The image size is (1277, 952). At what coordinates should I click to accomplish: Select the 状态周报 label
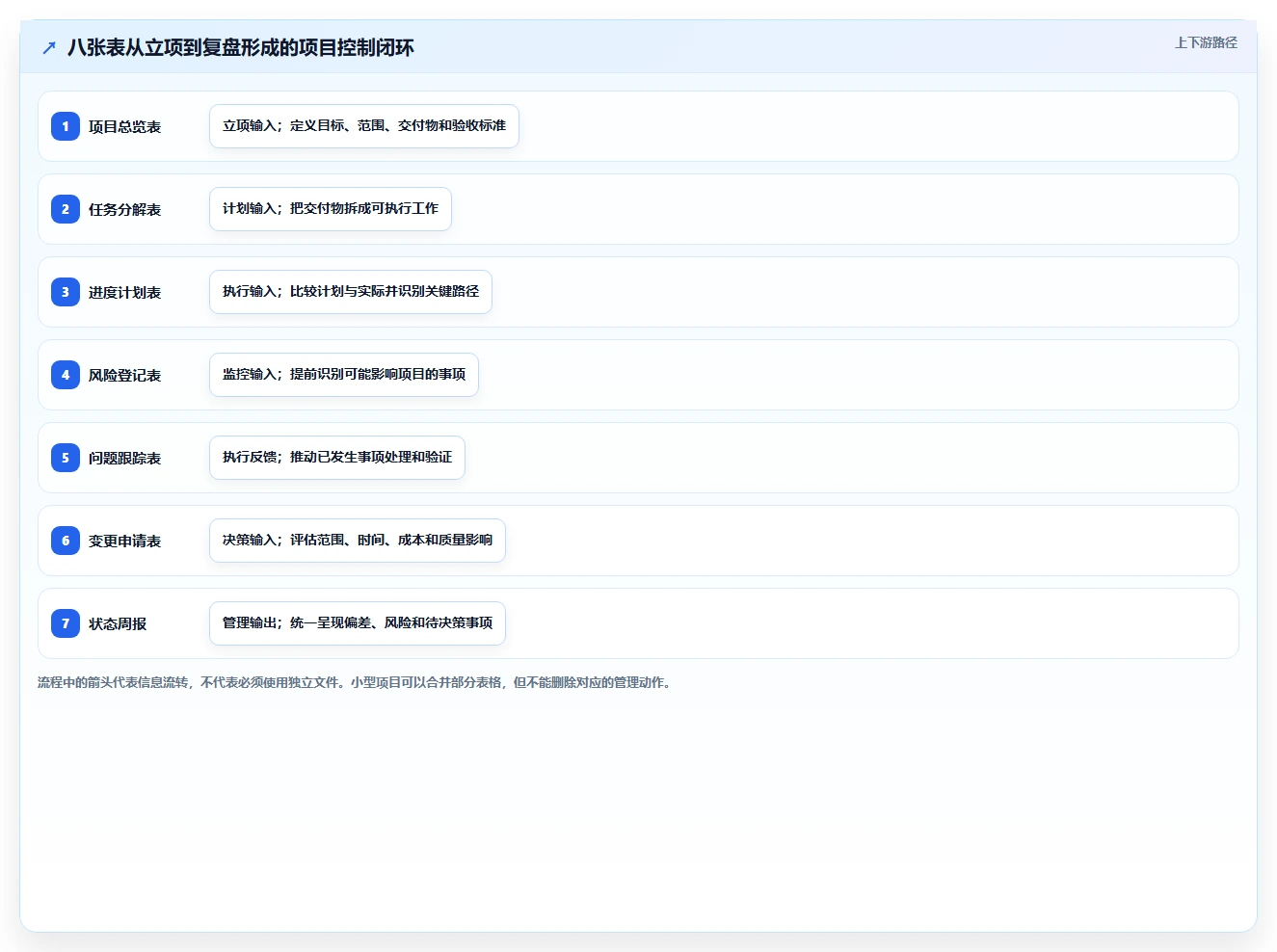118,623
